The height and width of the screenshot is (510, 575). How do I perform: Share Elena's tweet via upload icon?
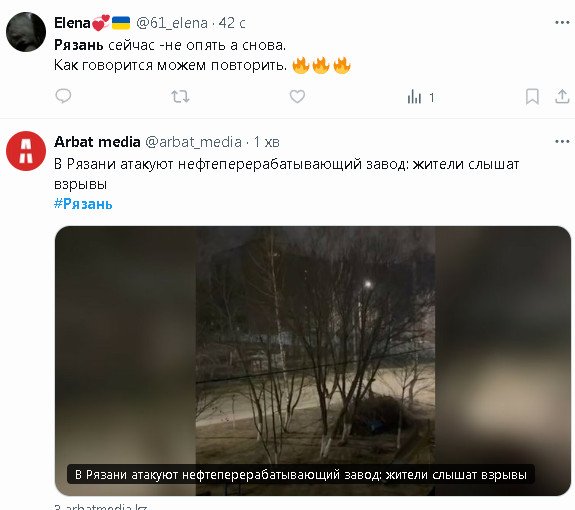(x=562, y=96)
